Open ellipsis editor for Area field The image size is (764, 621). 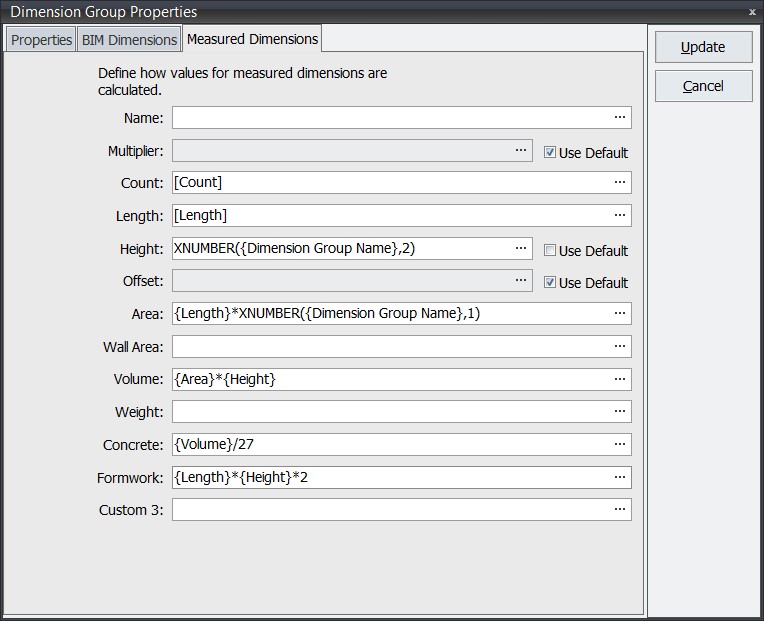(620, 313)
